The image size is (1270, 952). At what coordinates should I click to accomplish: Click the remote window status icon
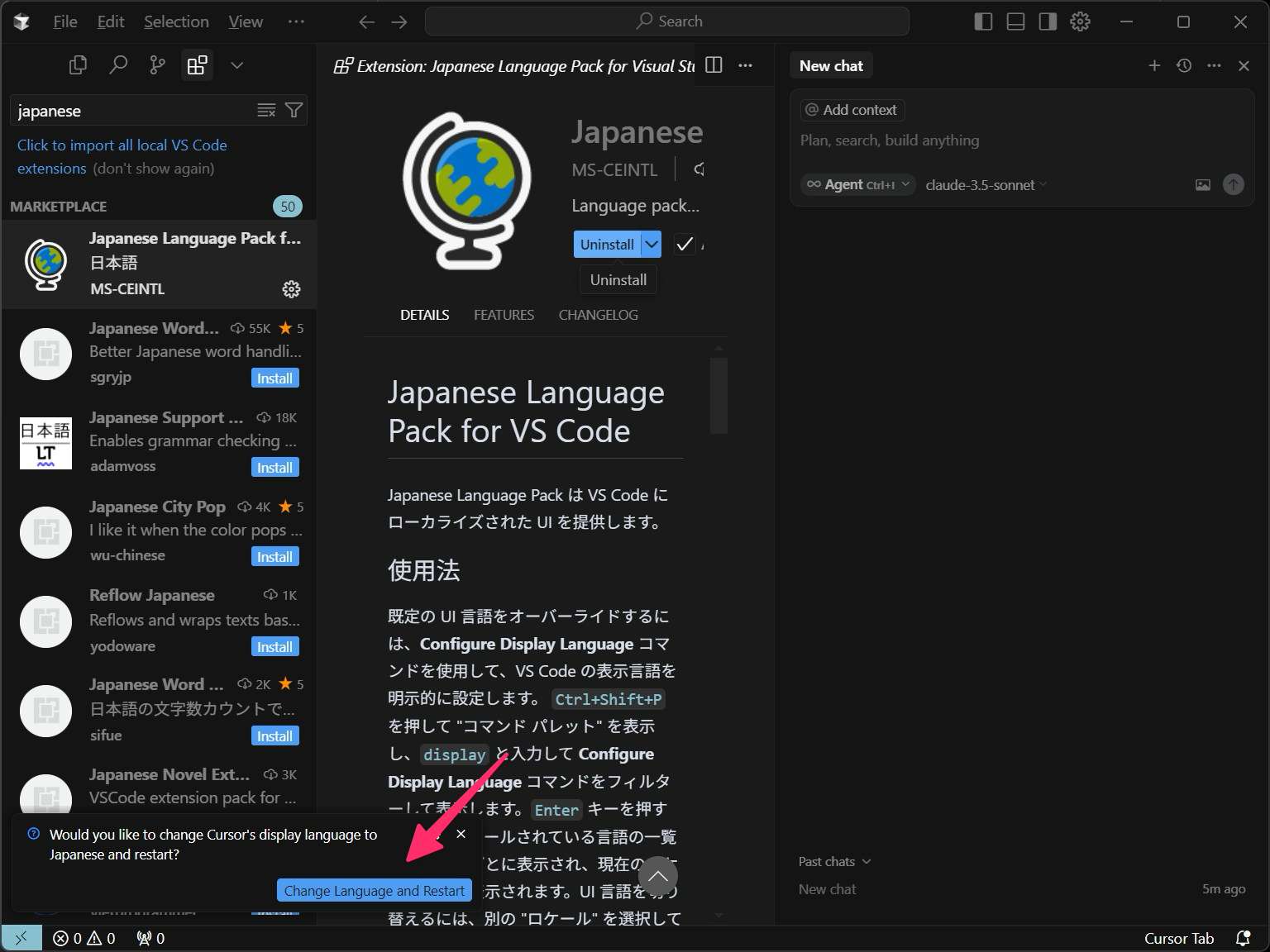pos(21,938)
